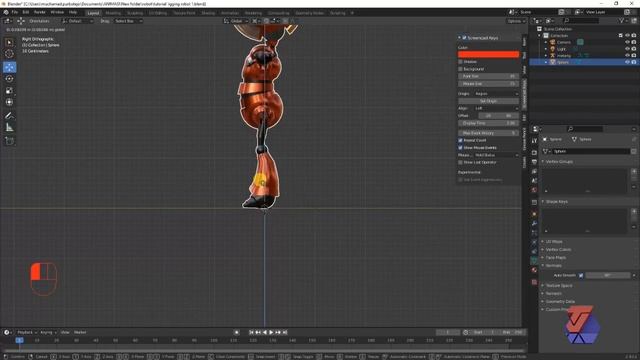Viewport: 640px width, 360px height.
Task: Select the Add Cube tool
Action: [x=9, y=141]
